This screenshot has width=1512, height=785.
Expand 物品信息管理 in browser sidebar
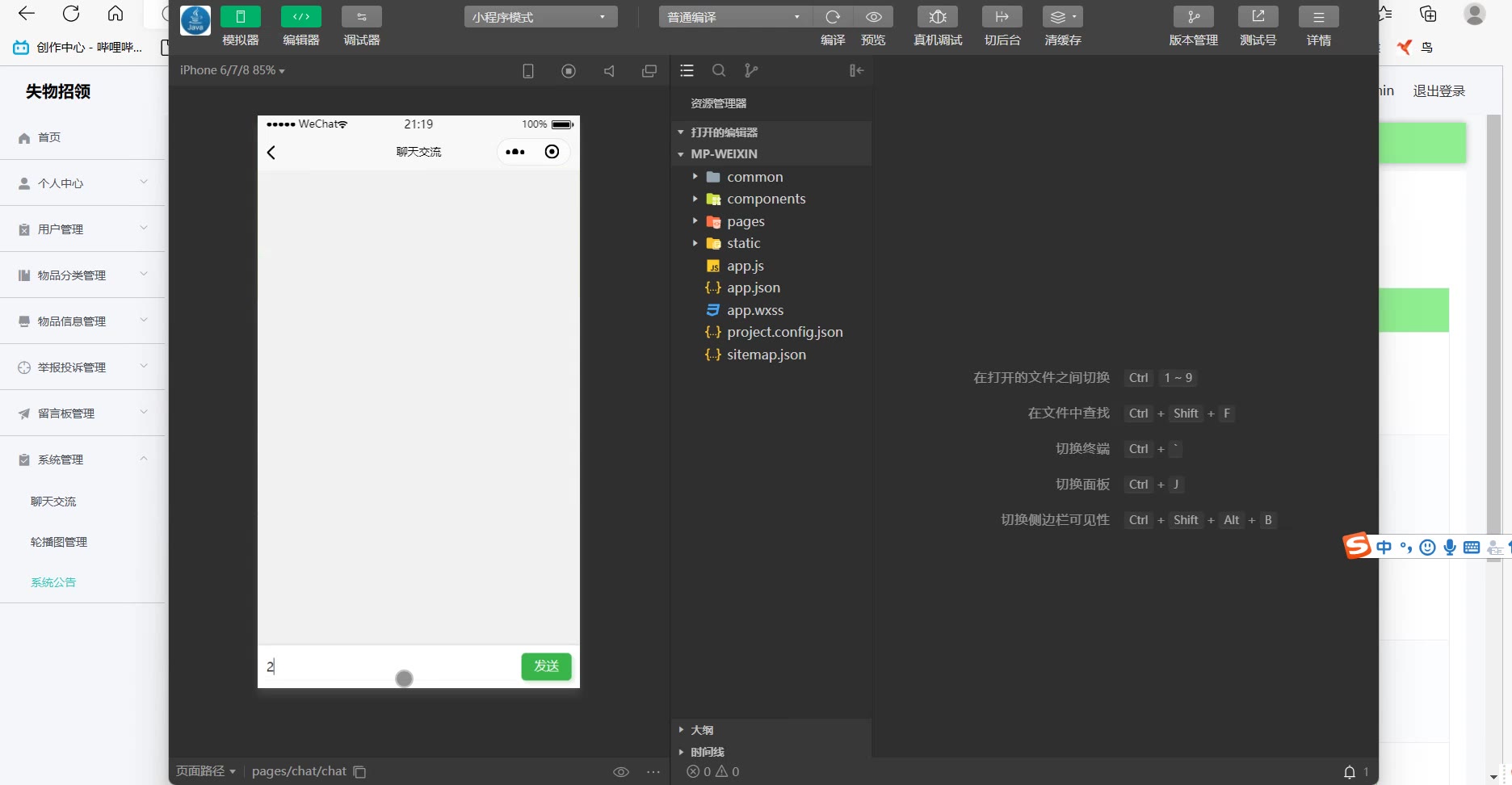tap(82, 321)
